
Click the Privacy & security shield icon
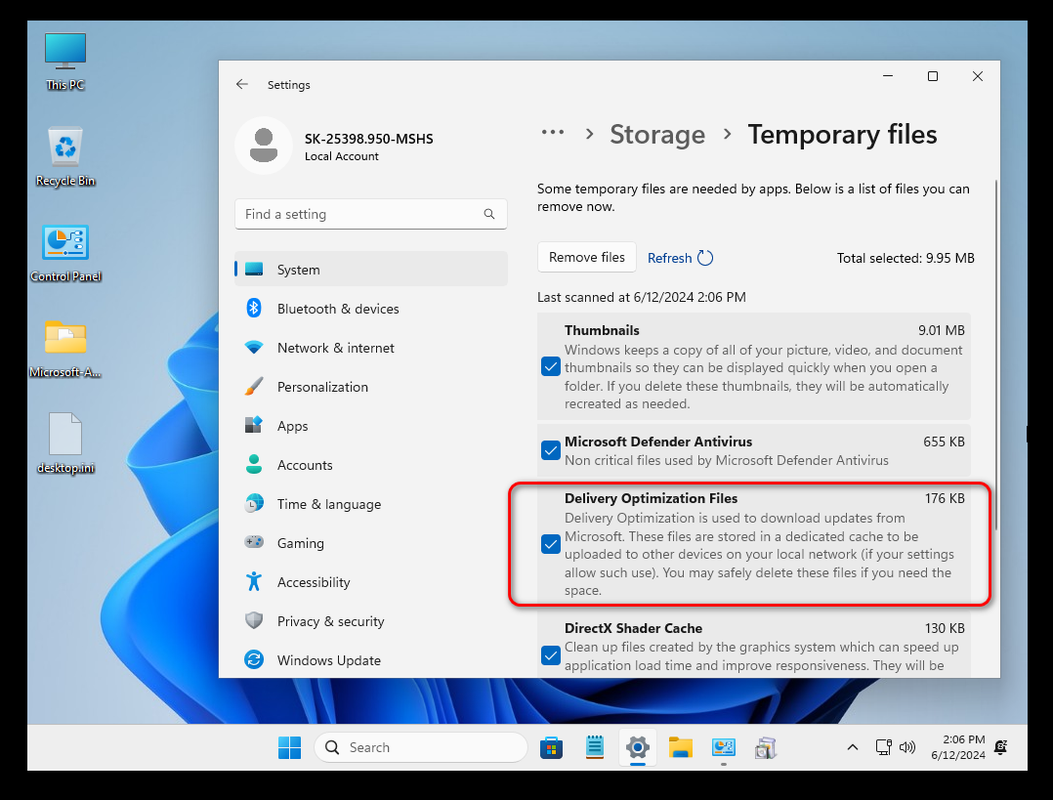click(254, 621)
